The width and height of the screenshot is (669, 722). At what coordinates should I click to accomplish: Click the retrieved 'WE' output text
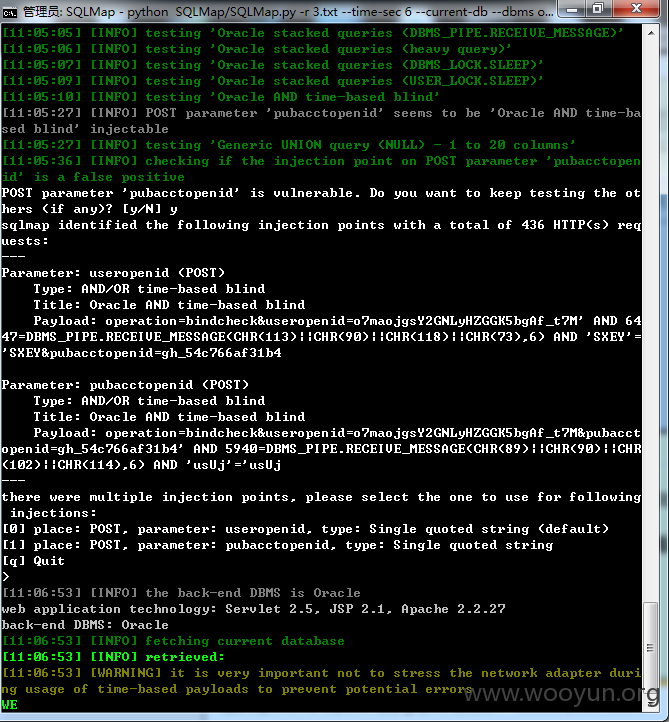[x=10, y=705]
